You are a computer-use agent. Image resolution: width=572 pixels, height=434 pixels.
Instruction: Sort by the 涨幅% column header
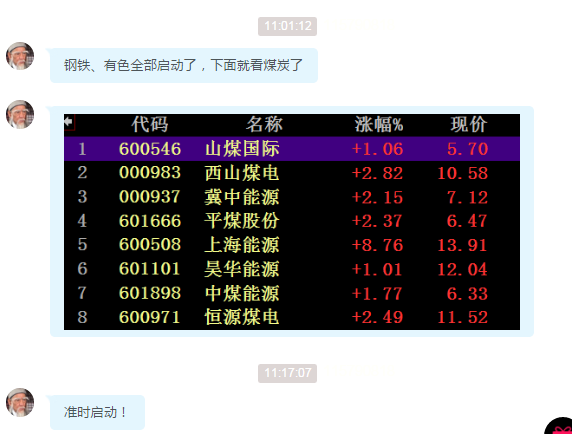[x=379, y=124]
